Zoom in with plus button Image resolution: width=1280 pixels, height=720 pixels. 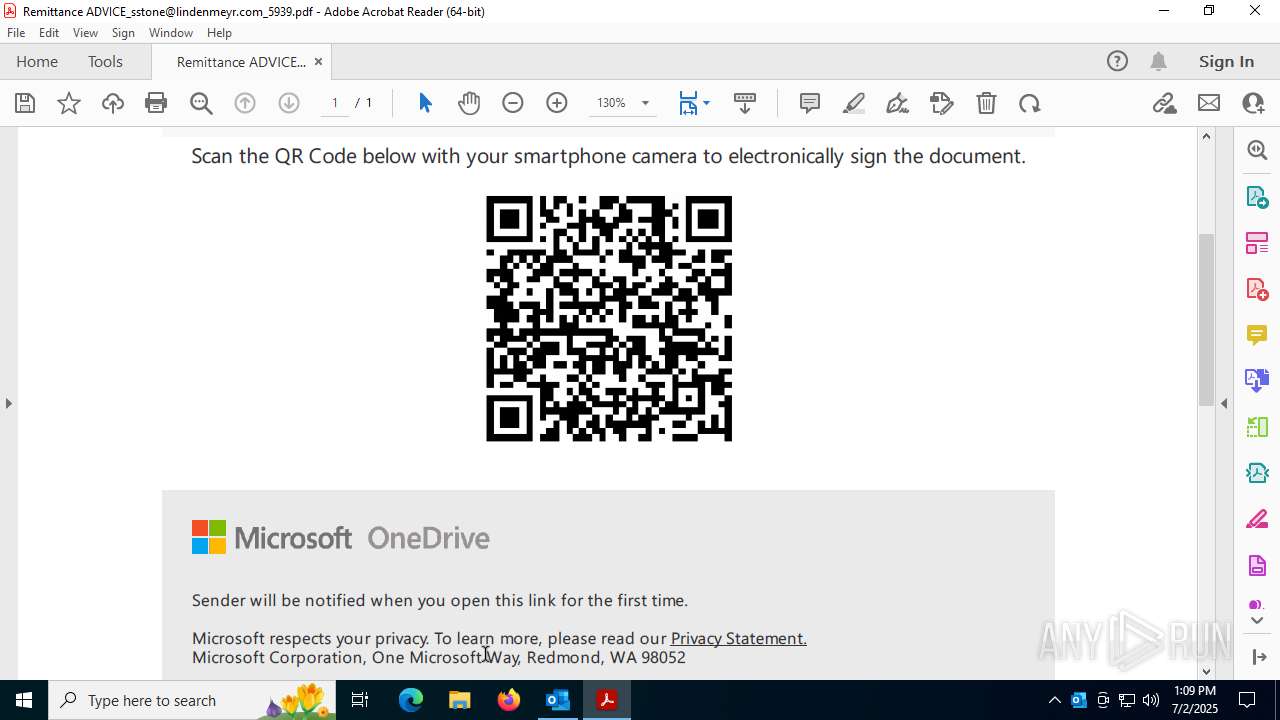557,103
